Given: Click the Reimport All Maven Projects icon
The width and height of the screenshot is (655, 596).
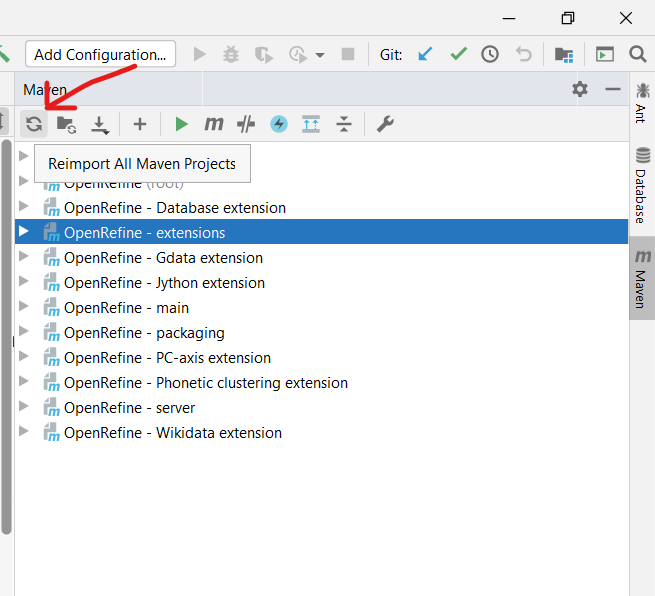Looking at the screenshot, I should [x=34, y=124].
